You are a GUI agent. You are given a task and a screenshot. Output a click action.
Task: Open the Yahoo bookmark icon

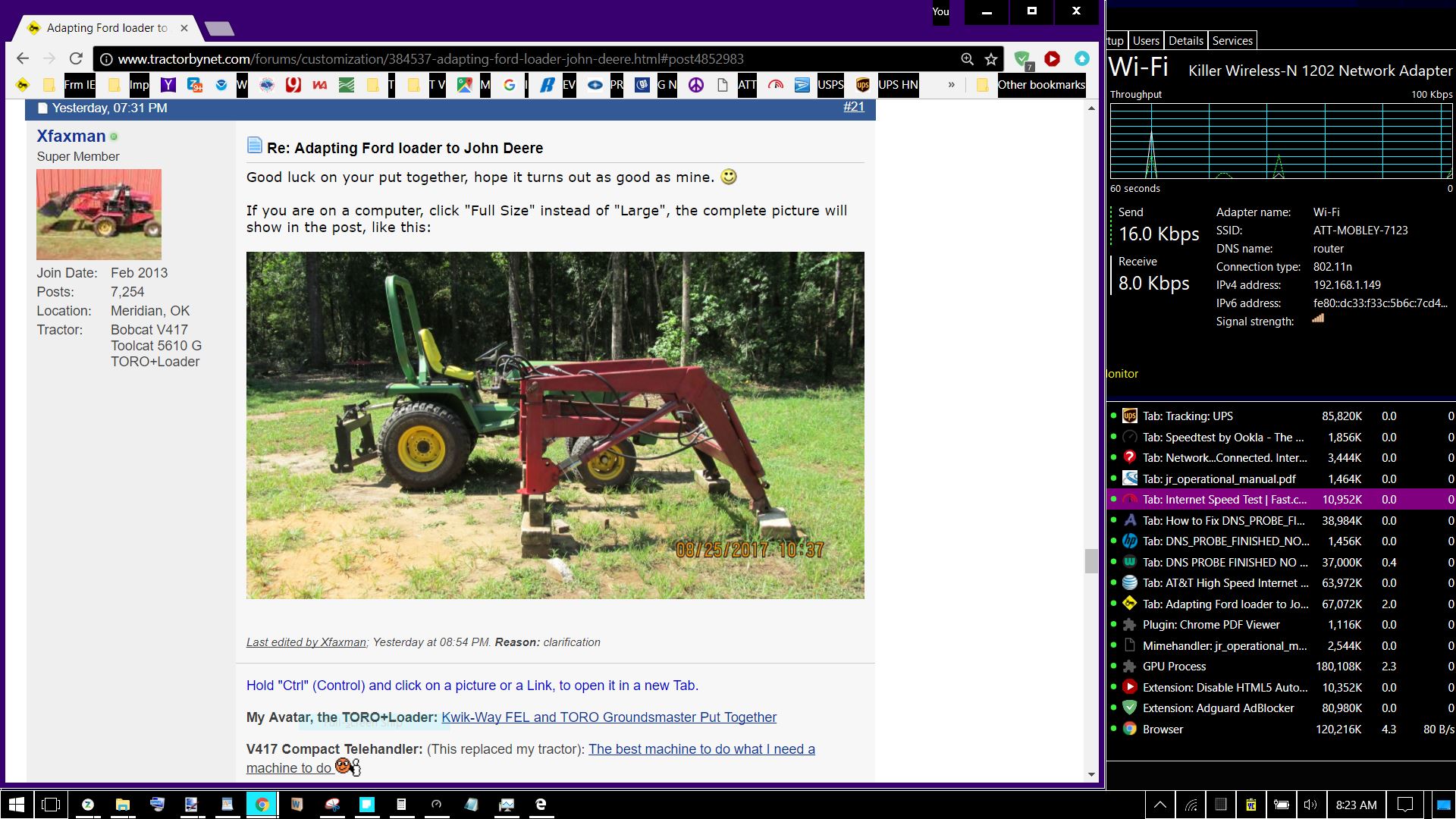pyautogui.click(x=168, y=85)
